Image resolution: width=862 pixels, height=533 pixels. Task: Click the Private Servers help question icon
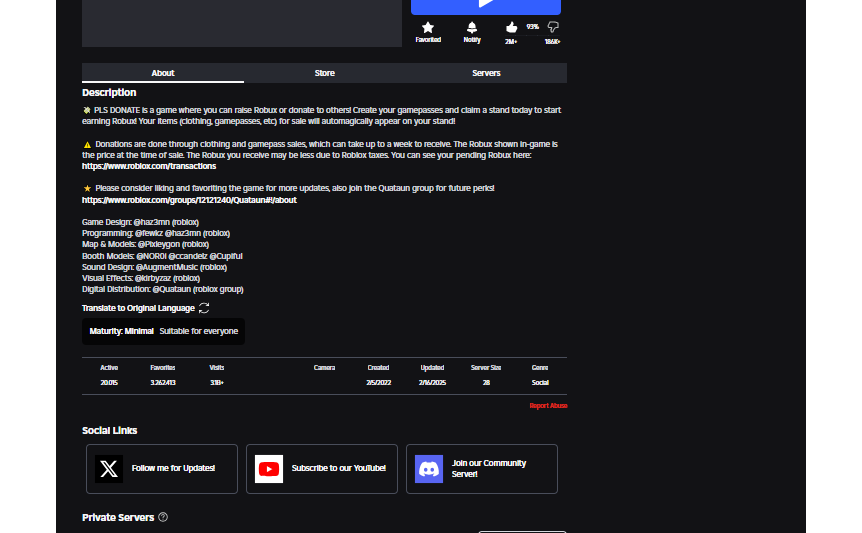pyautogui.click(x=163, y=517)
